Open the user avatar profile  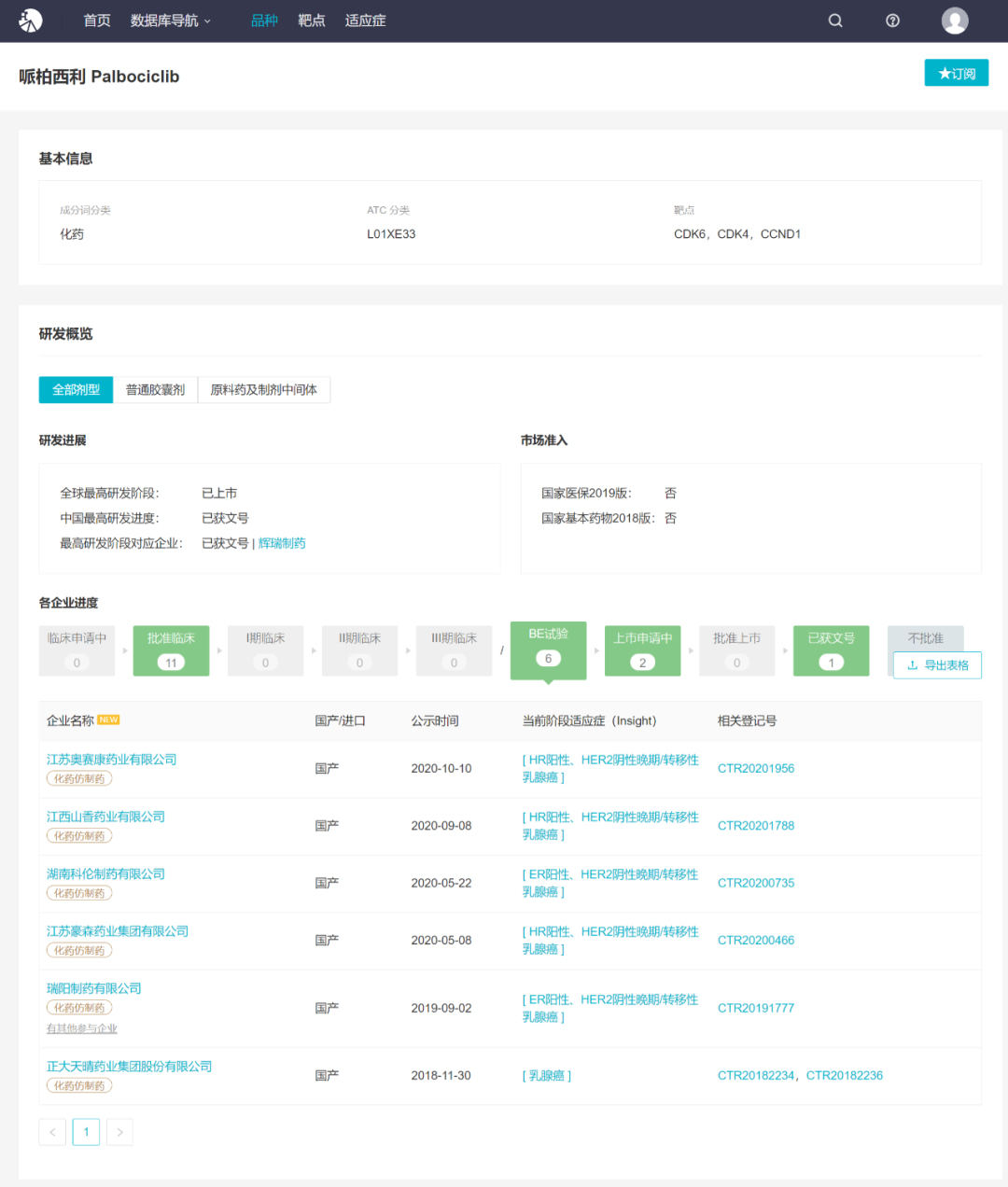pyautogui.click(x=955, y=21)
